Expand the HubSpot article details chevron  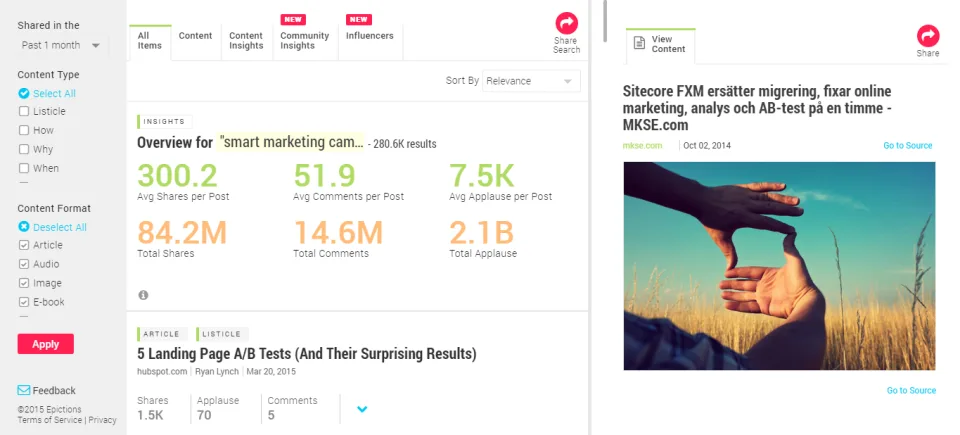click(362, 409)
